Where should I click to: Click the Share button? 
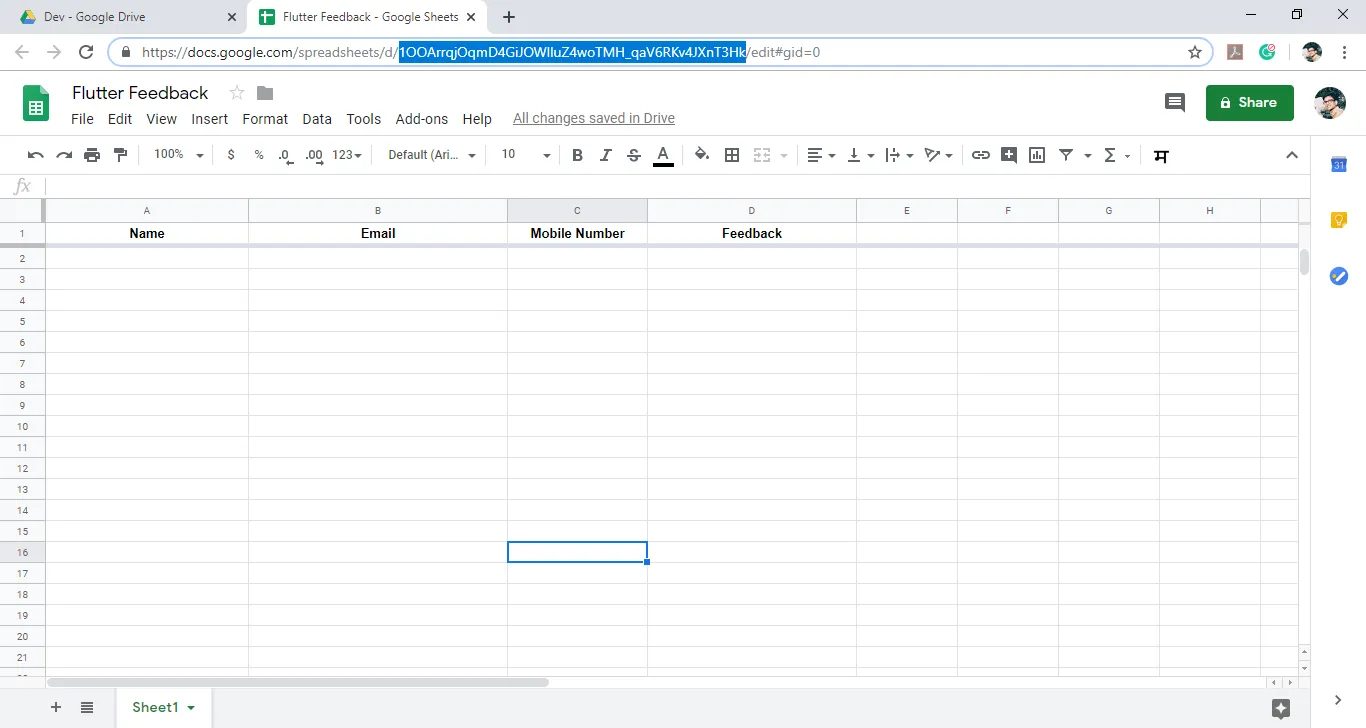click(1249, 102)
